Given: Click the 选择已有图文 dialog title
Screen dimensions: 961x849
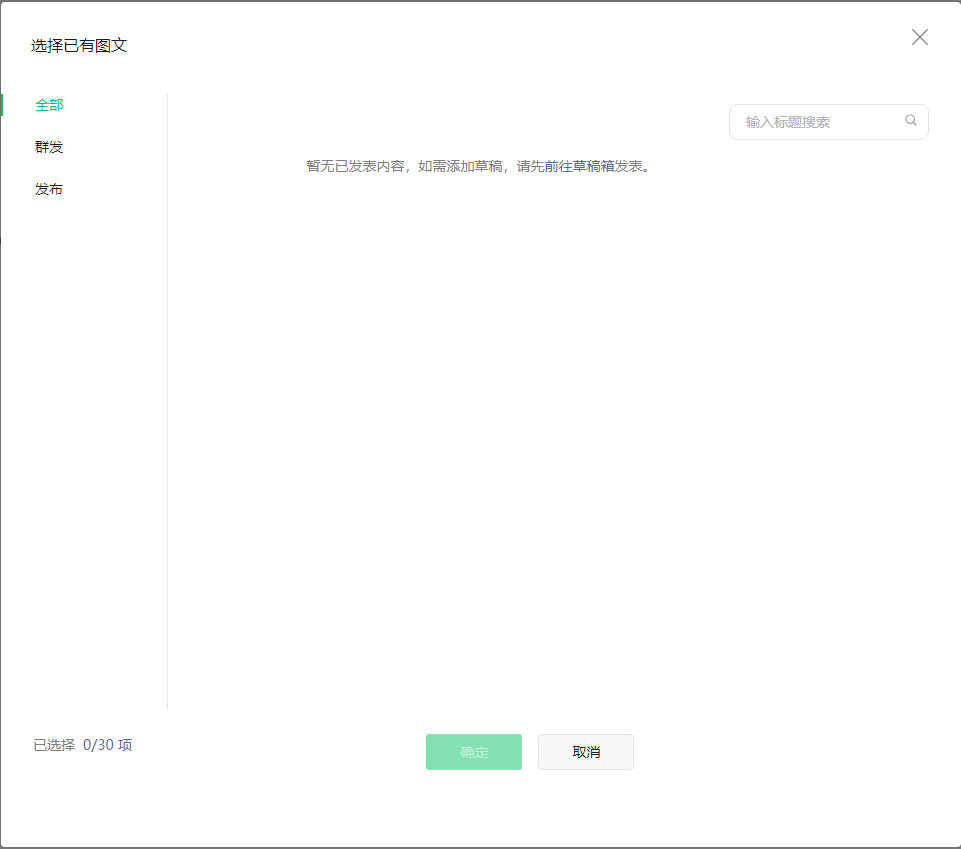Looking at the screenshot, I should coord(79,45).
